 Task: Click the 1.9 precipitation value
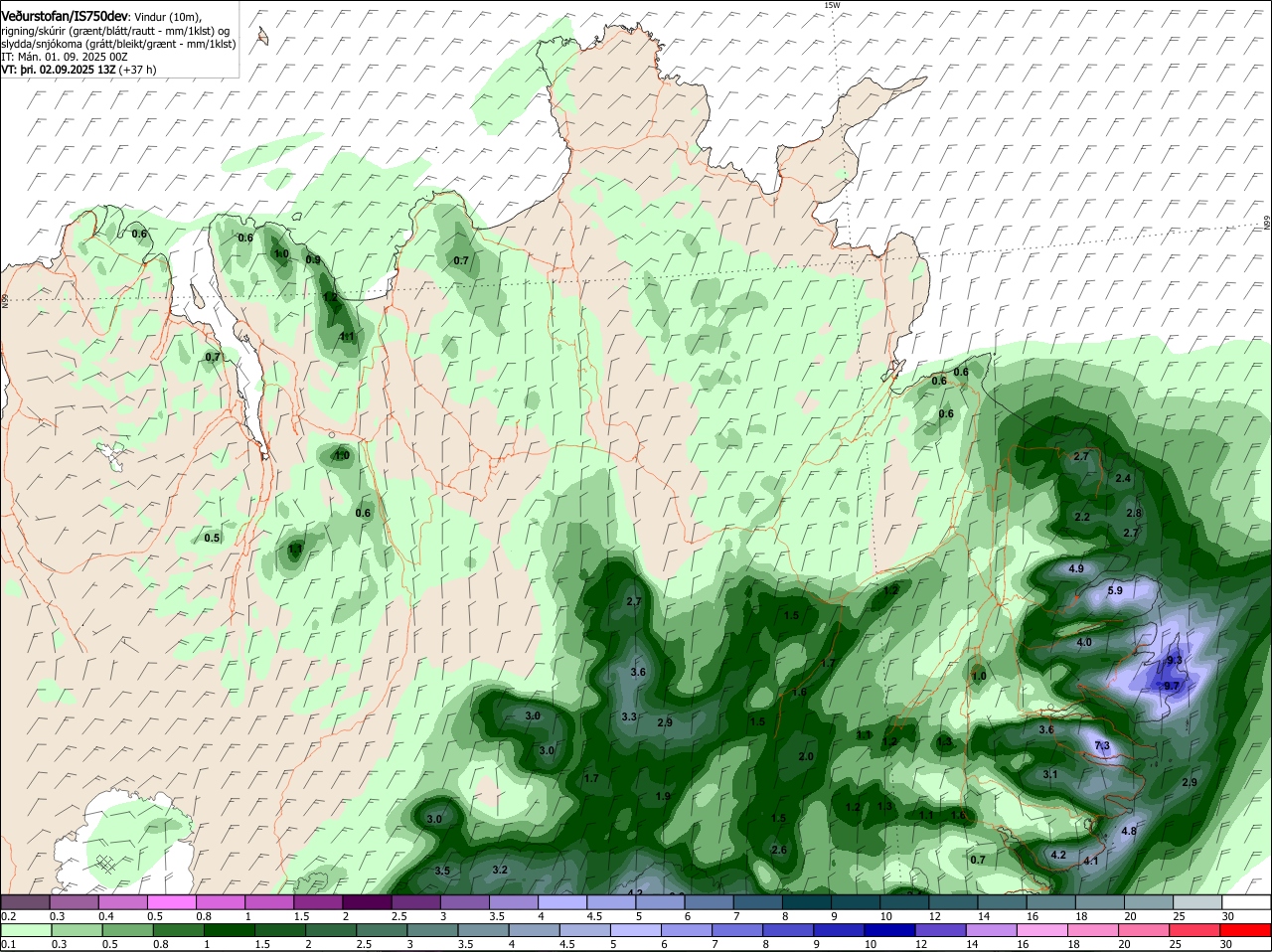(x=664, y=796)
